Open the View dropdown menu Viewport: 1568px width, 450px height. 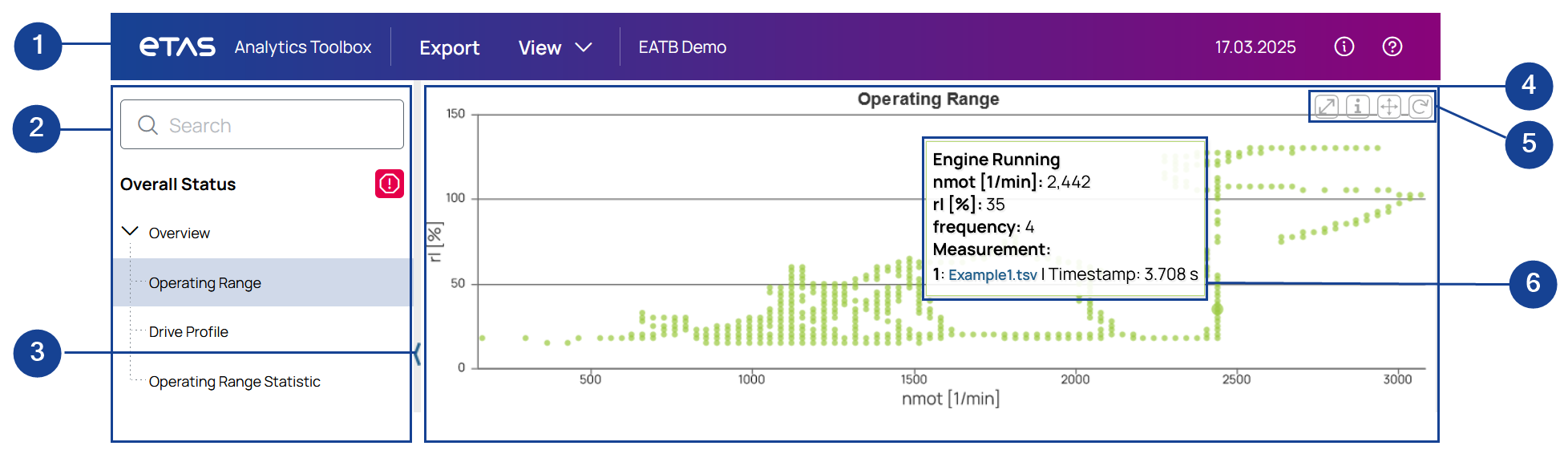(x=555, y=48)
